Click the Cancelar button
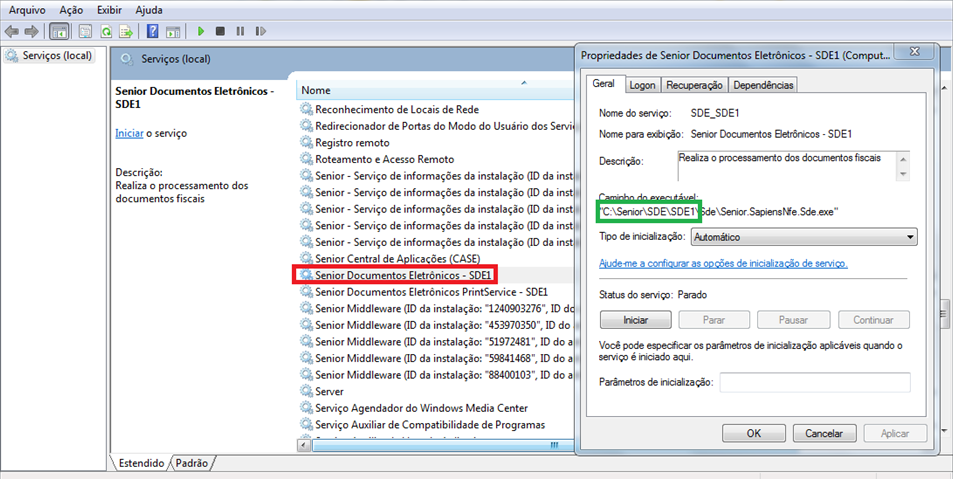953x480 pixels. (824, 433)
